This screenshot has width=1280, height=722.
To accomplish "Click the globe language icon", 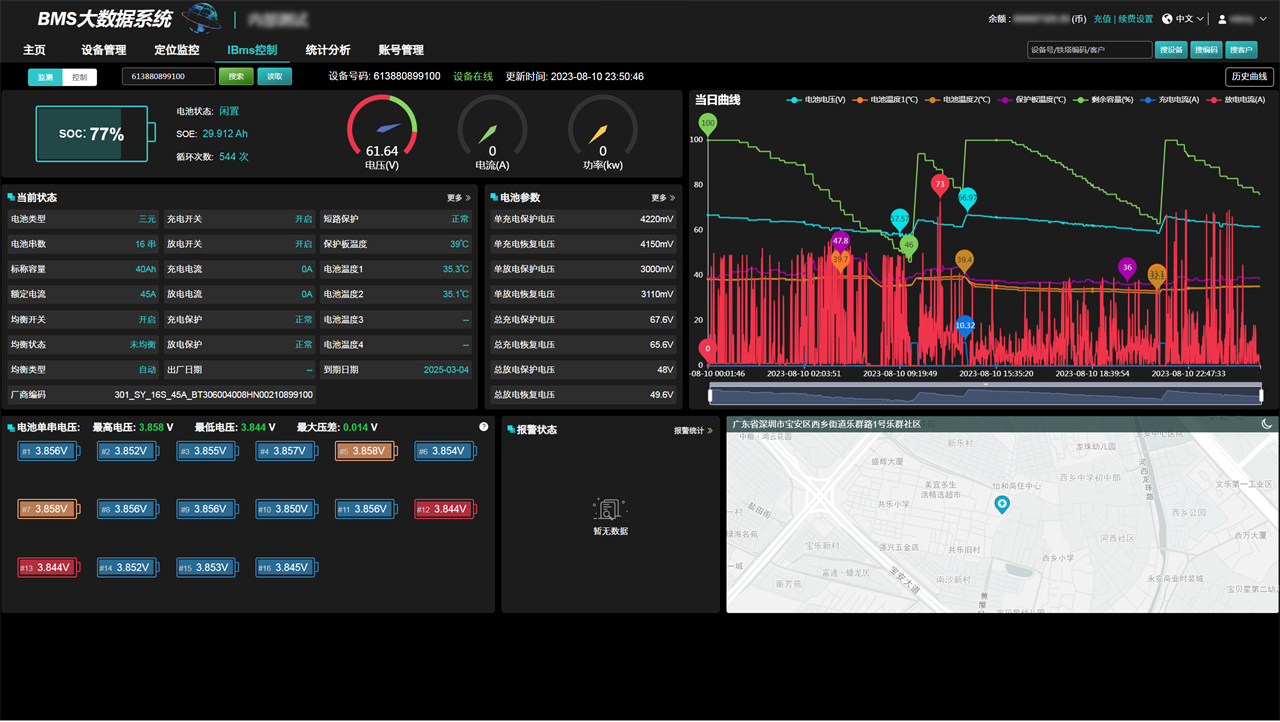I will tap(1167, 19).
